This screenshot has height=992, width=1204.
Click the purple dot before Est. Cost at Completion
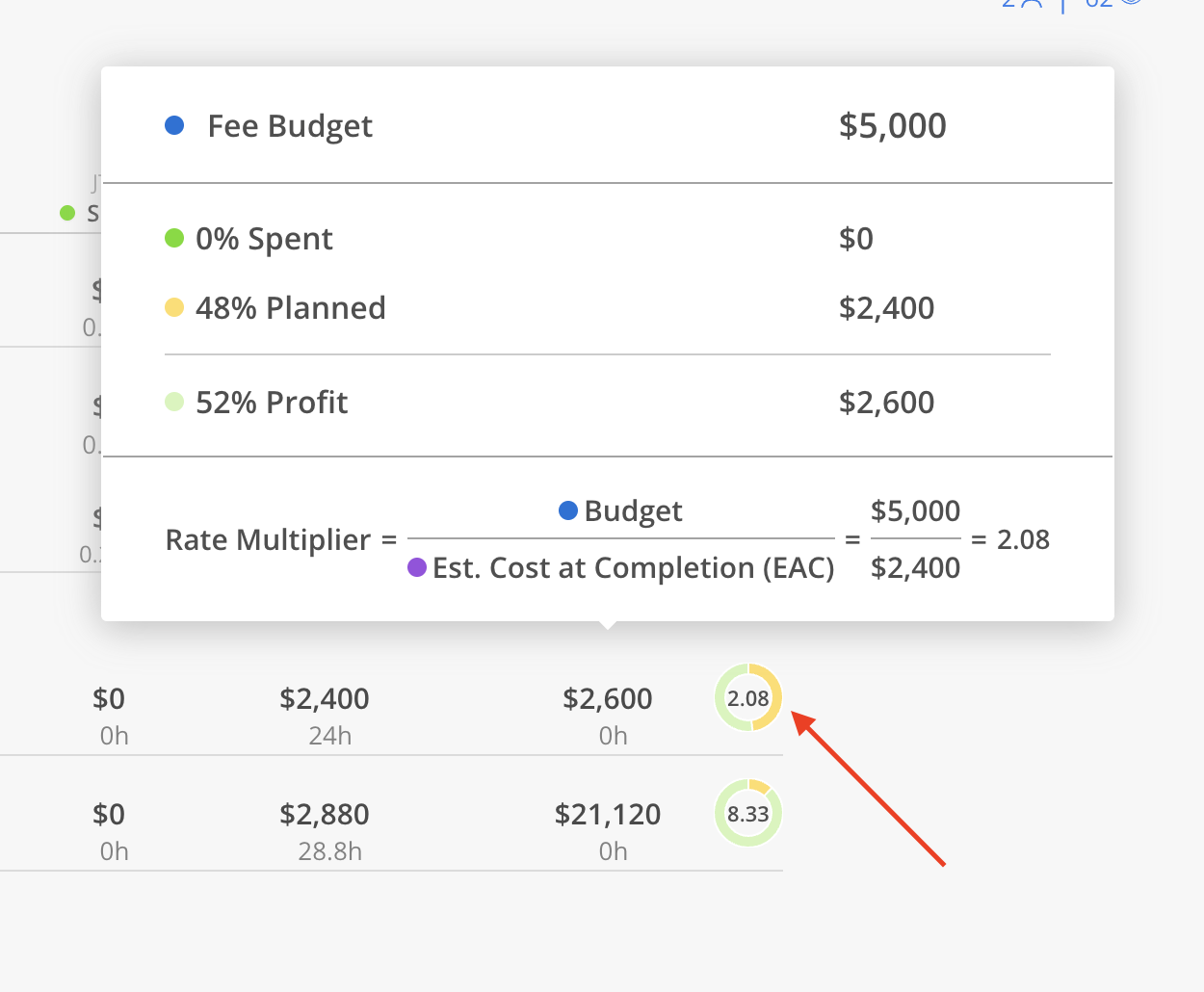coord(417,567)
